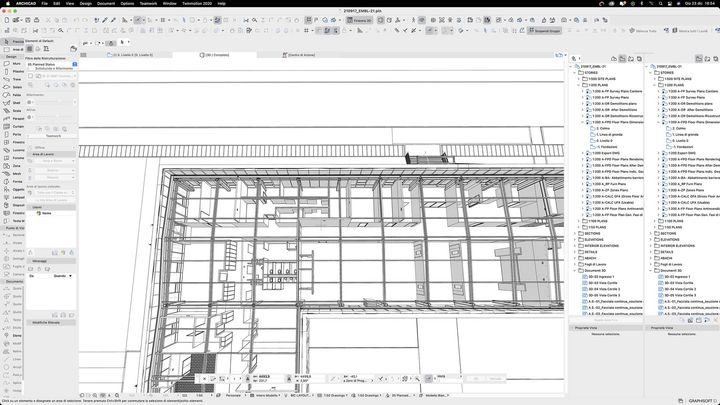Open the Design menu

pyautogui.click(x=86, y=3)
